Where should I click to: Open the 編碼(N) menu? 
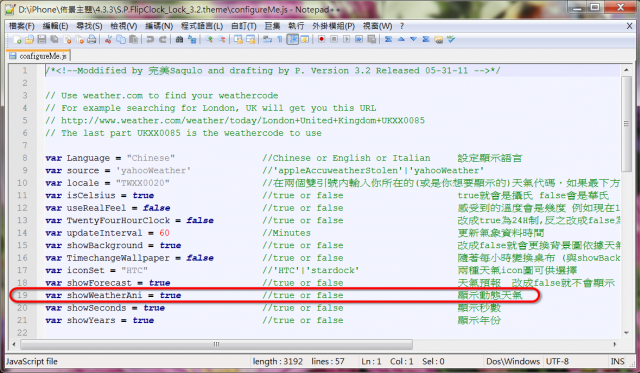(x=159, y=26)
